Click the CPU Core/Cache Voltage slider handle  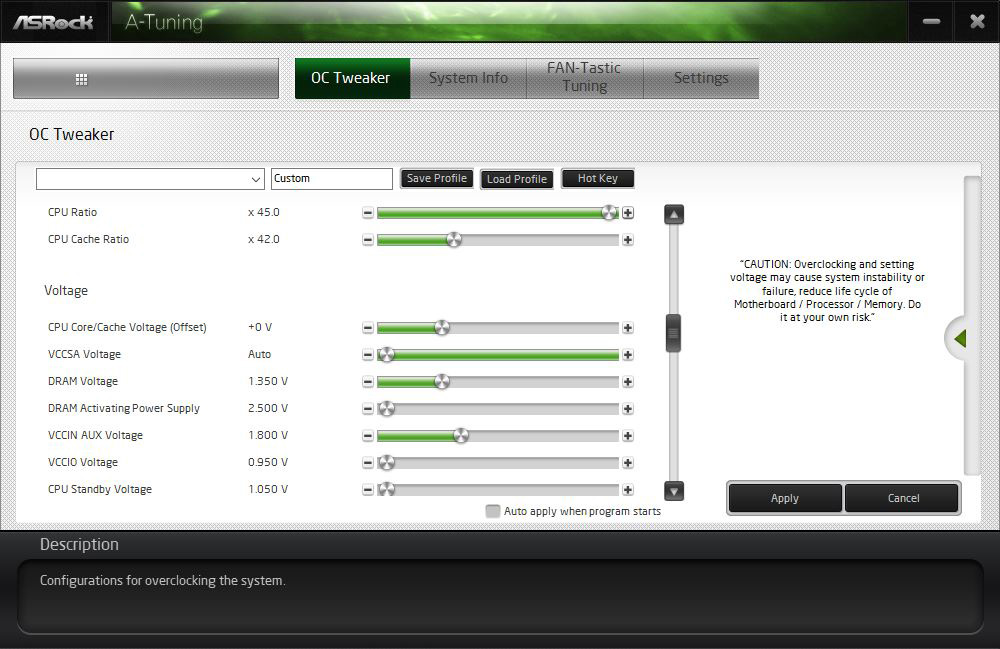(442, 328)
